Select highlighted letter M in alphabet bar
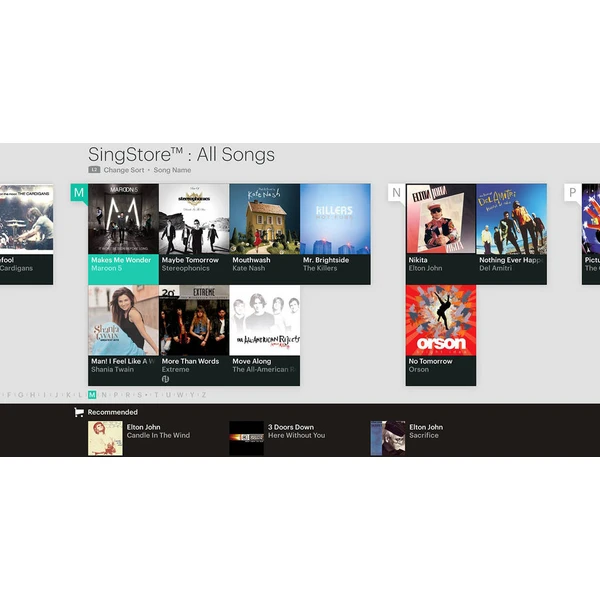 pos(92,395)
